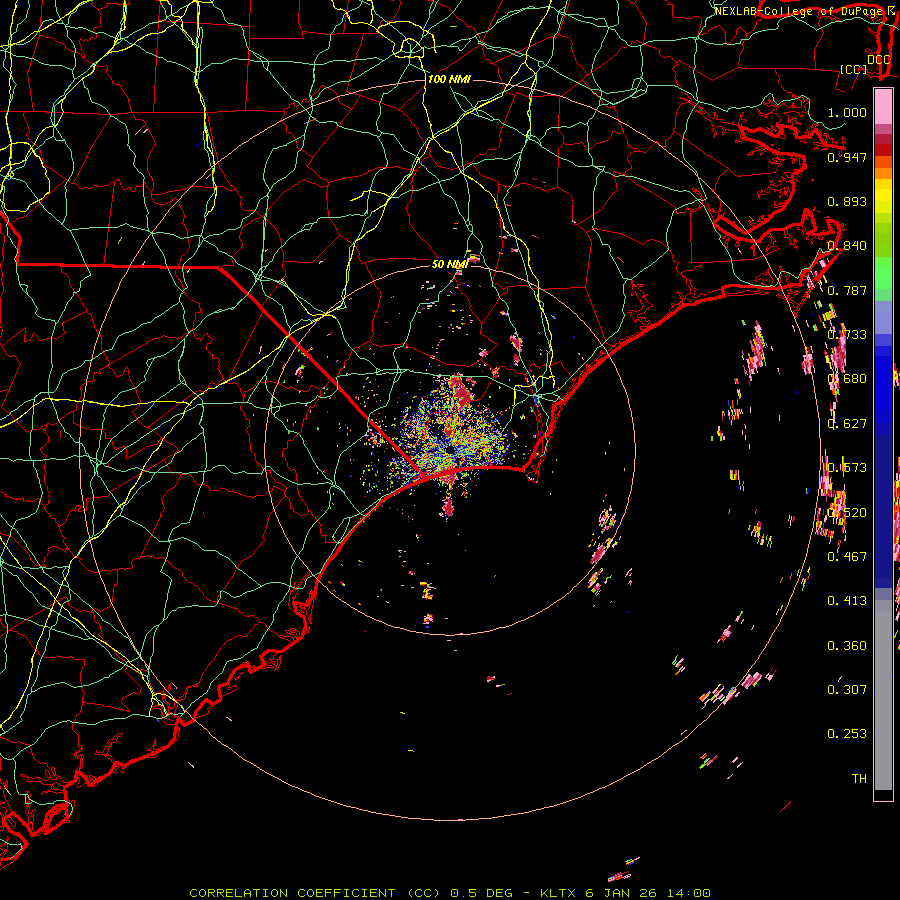Click the Correlation Coefficient caption at bottom
This screenshot has height=900, width=900.
450,893
